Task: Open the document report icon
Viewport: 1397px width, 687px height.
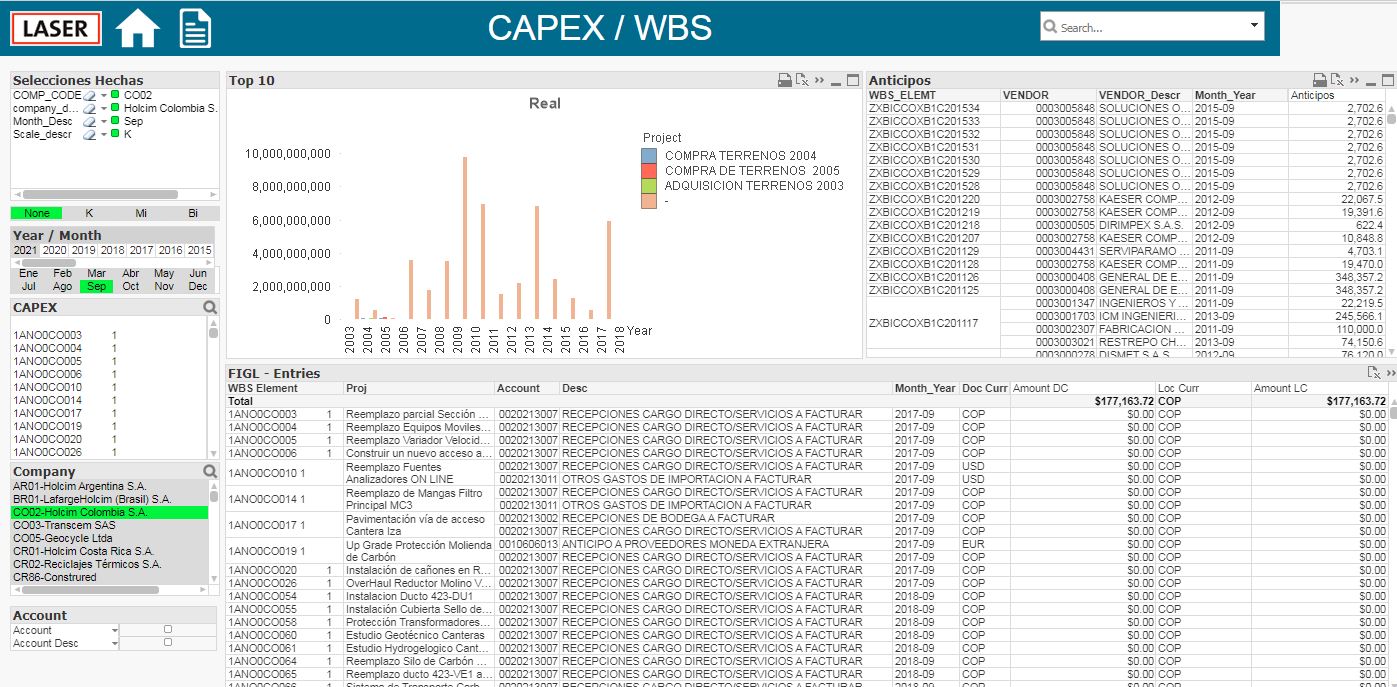Action: 195,28
